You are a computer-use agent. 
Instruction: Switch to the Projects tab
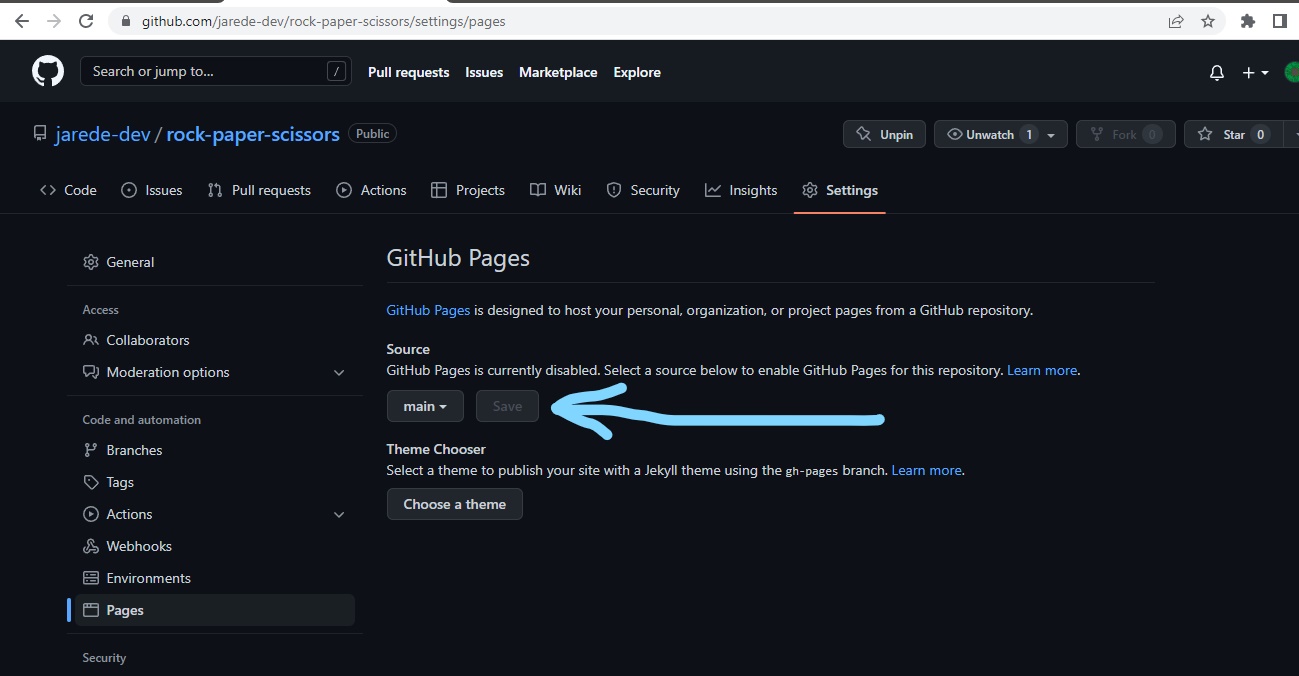coord(467,190)
